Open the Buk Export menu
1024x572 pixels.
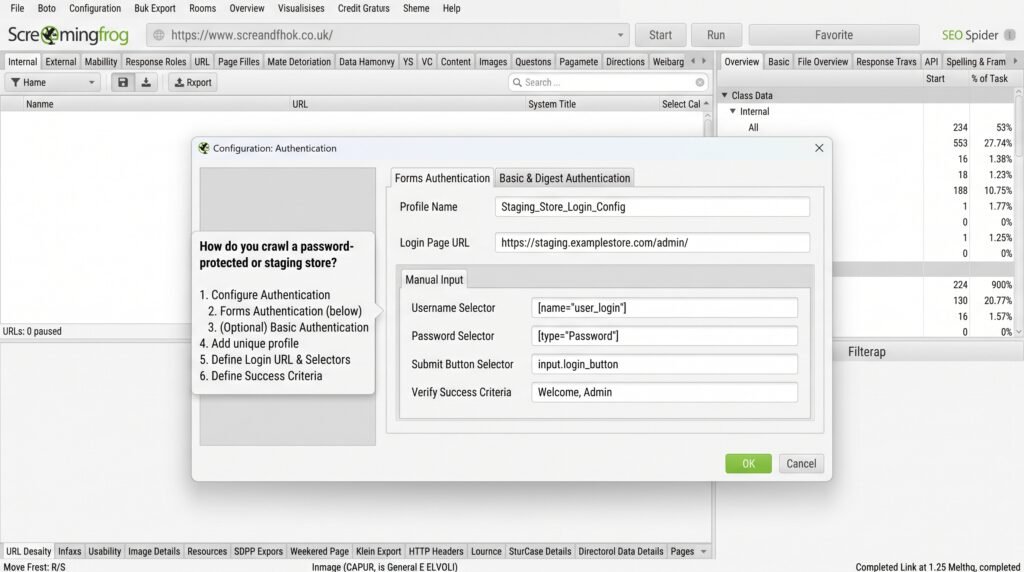click(155, 8)
